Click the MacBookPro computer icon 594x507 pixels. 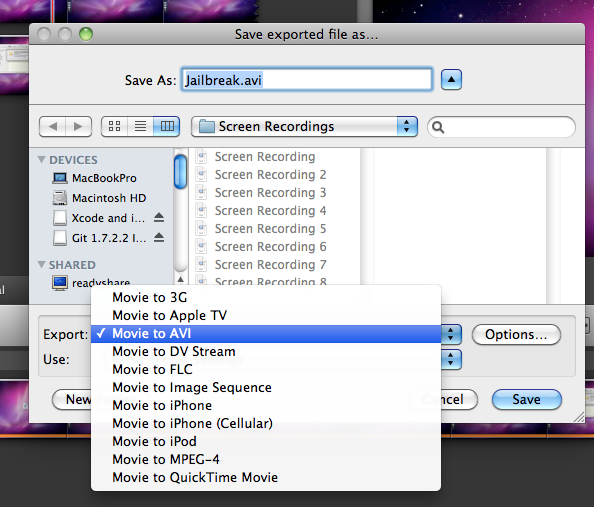coord(60,178)
